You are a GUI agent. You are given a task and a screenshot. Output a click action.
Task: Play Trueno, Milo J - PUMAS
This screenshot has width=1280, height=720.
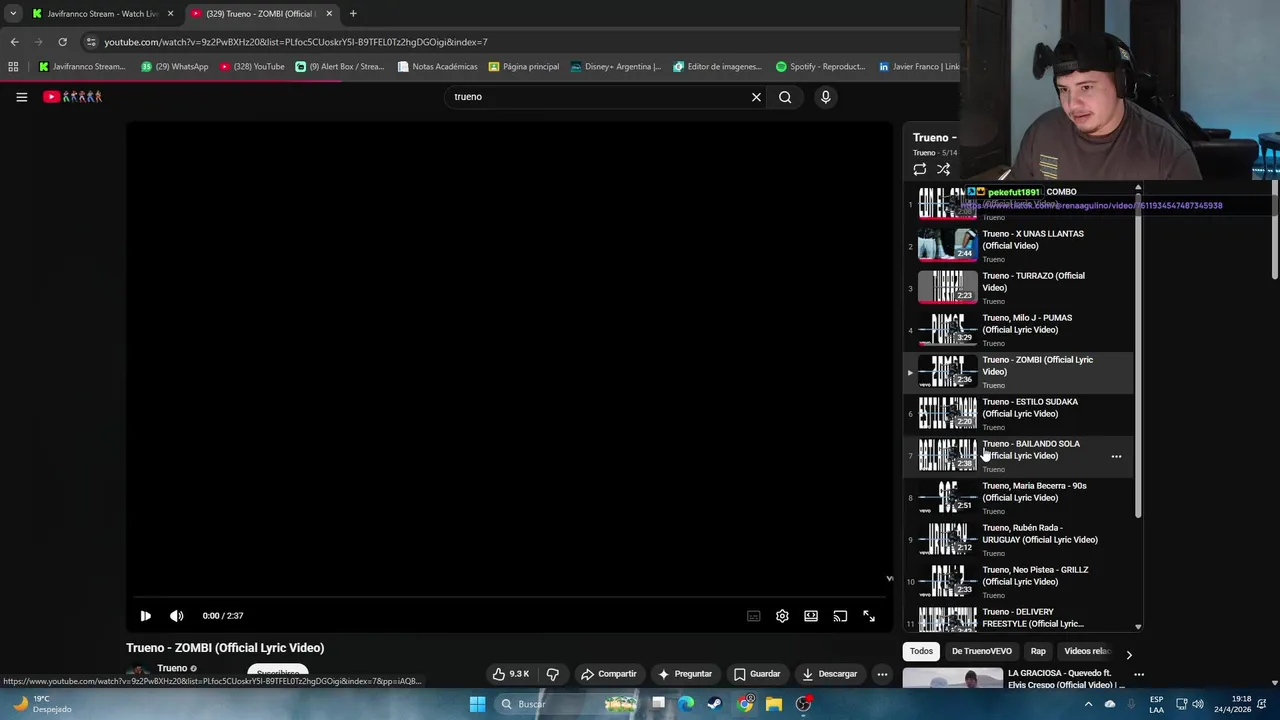tap(1020, 330)
